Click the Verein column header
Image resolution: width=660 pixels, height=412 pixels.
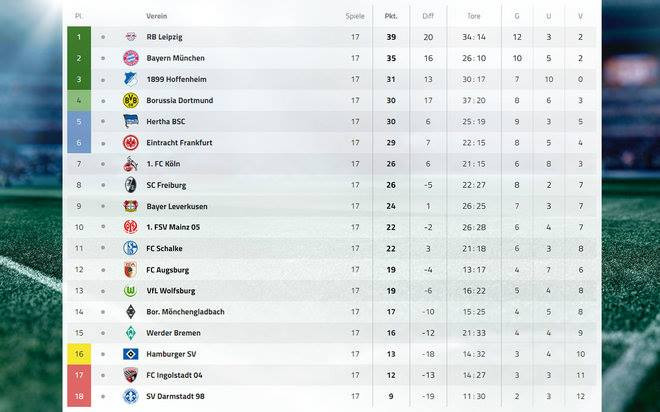tap(157, 16)
